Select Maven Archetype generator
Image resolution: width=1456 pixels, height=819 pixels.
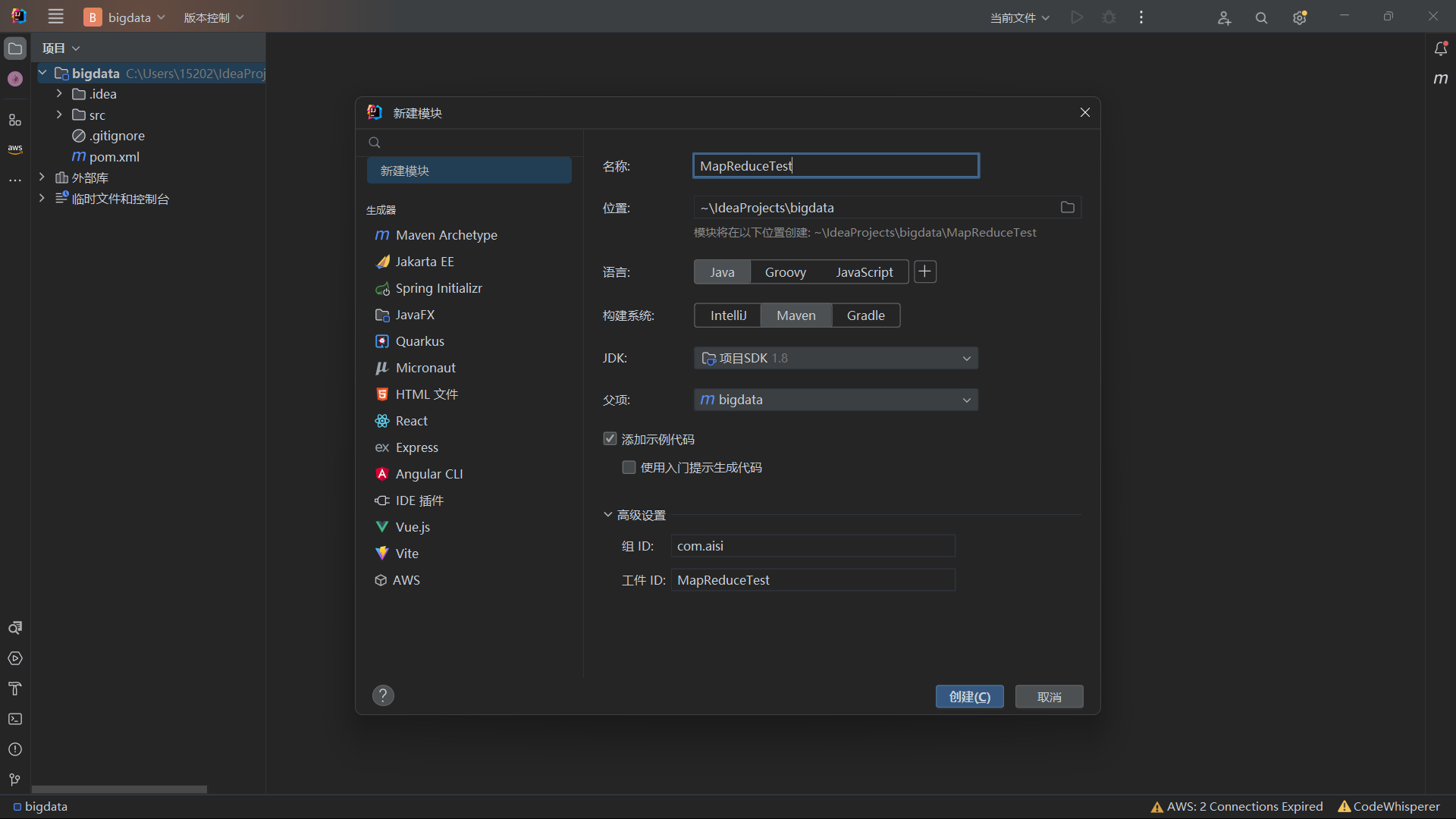446,235
